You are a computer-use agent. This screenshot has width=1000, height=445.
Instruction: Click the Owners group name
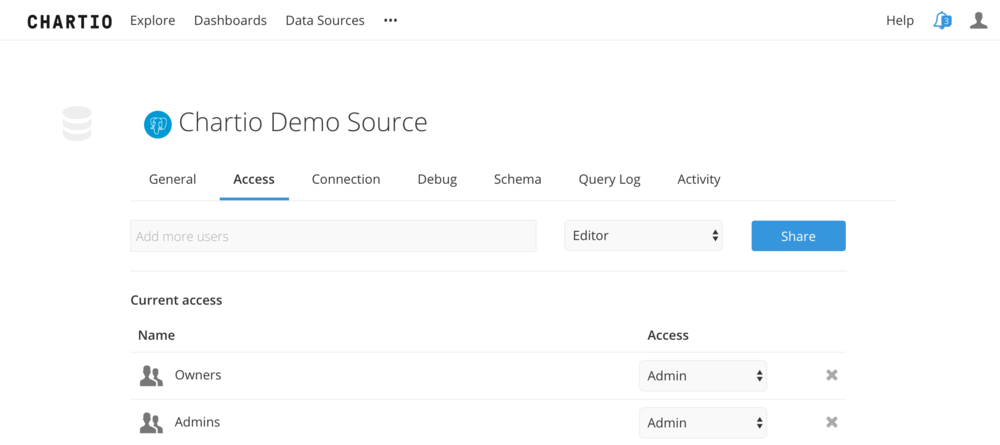[x=198, y=375]
